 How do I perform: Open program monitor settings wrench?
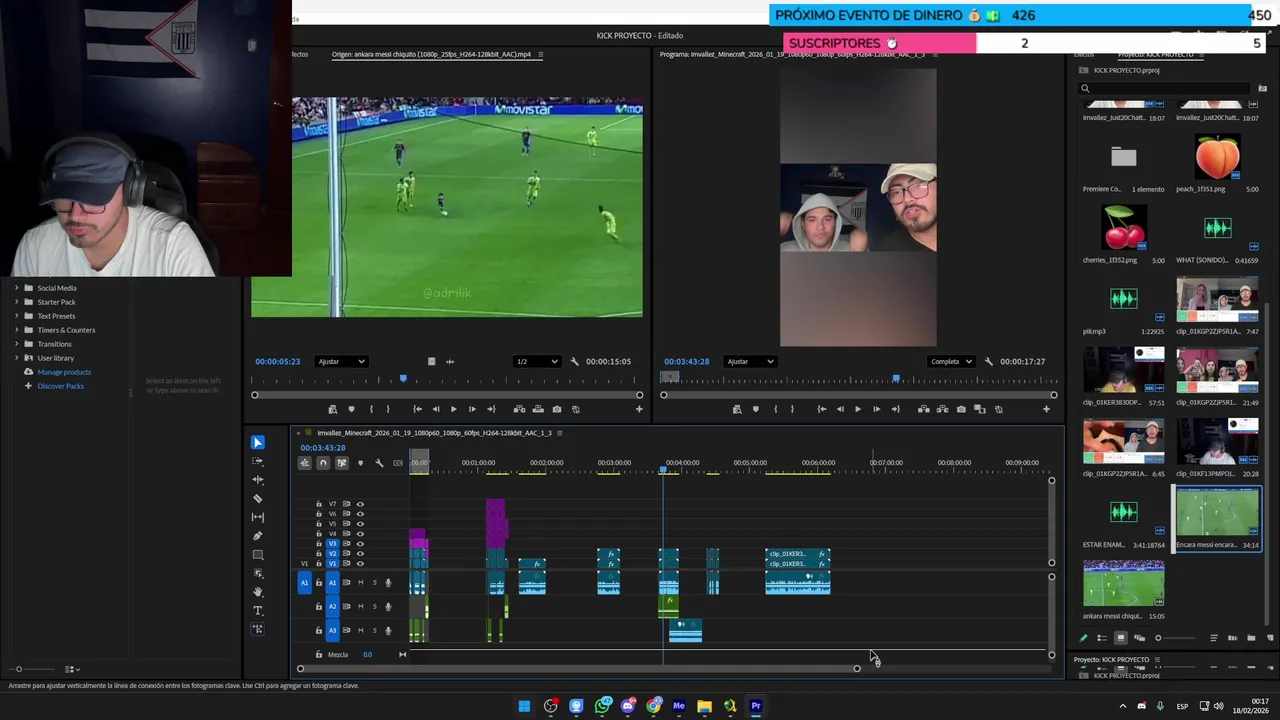[989, 361]
